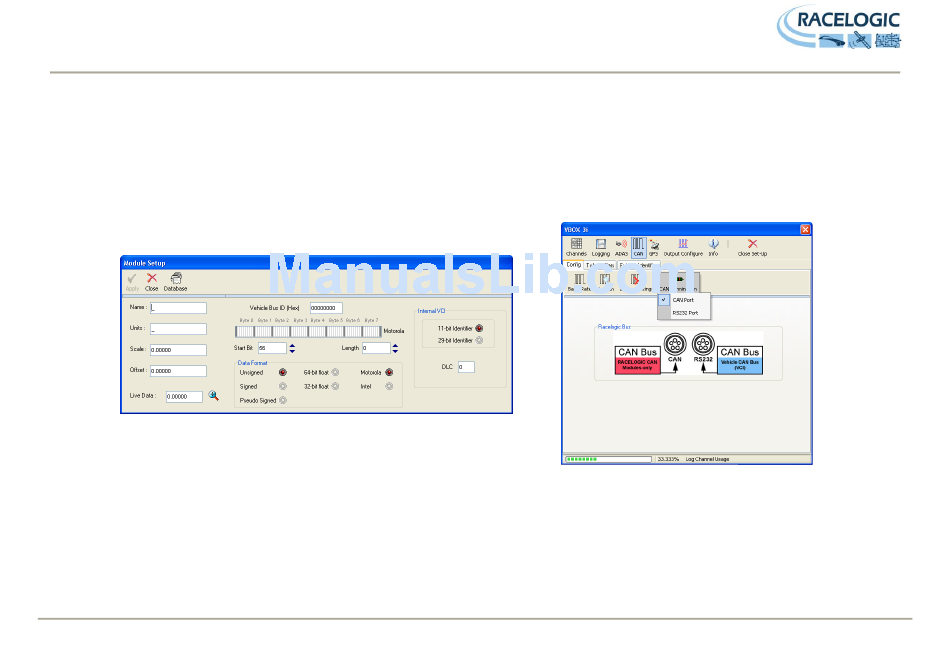Image resolution: width=950 pixels, height=655 pixels.
Task: Open the GPS settings icon
Action: [653, 246]
